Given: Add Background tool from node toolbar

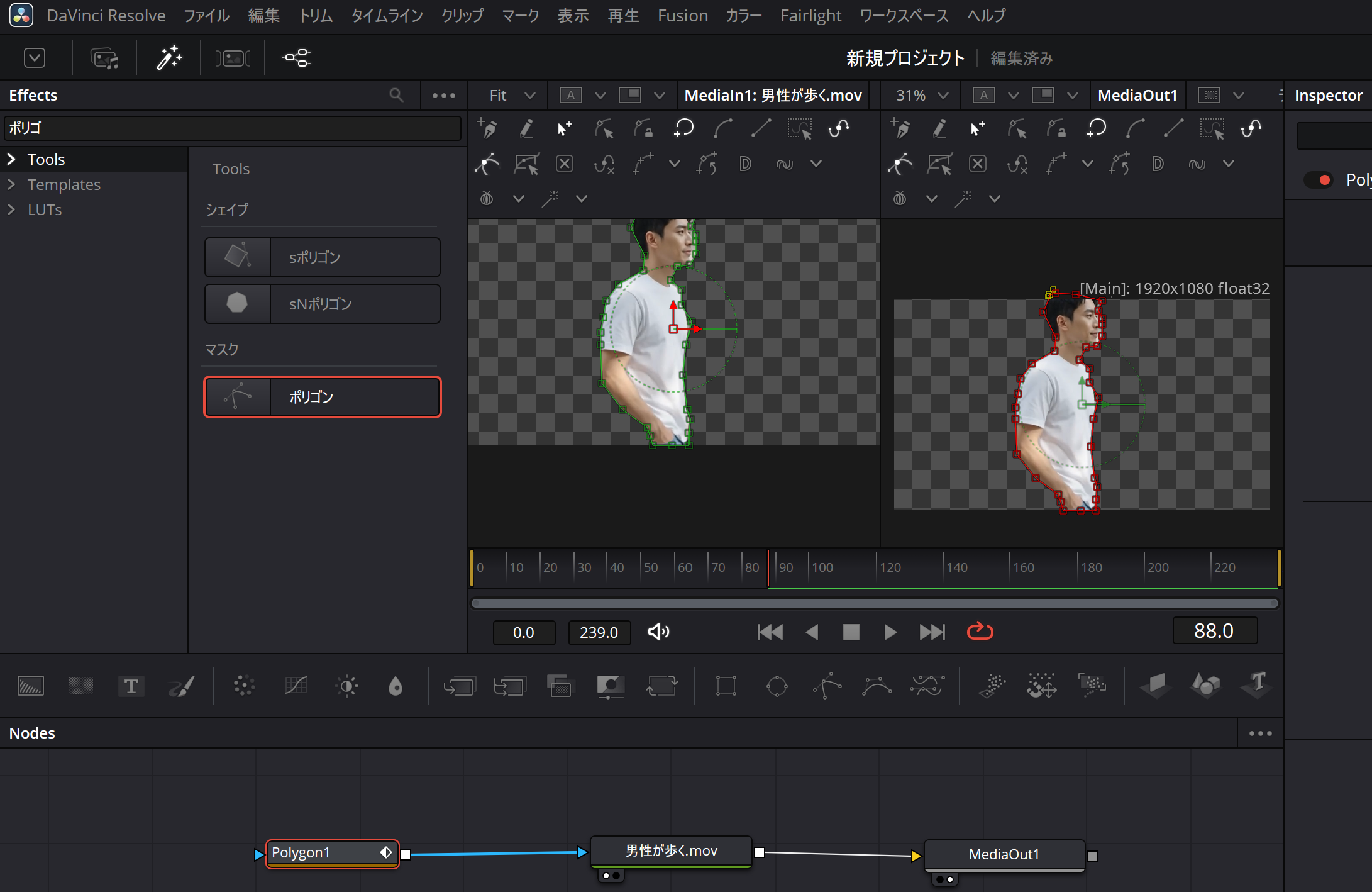Looking at the screenshot, I should (x=31, y=686).
